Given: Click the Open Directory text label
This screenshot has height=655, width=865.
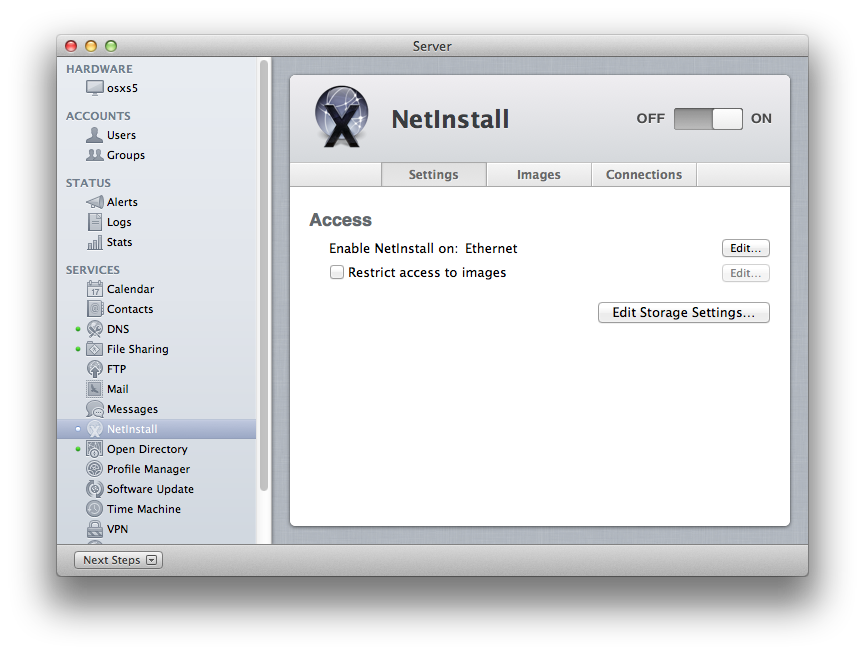Looking at the screenshot, I should pyautogui.click(x=147, y=449).
